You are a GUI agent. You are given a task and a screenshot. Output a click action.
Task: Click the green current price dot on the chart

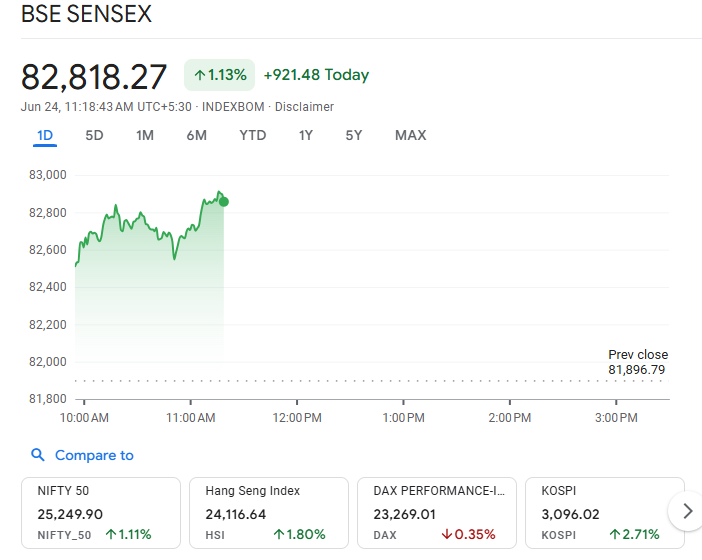tap(224, 202)
